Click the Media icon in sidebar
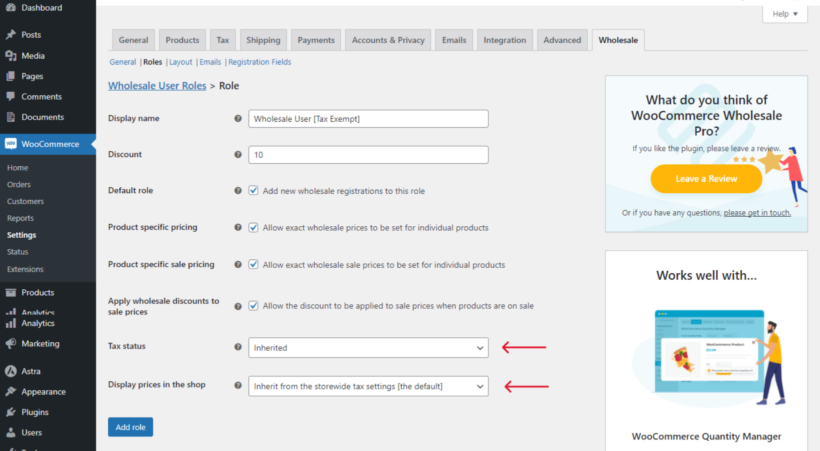 (x=10, y=55)
